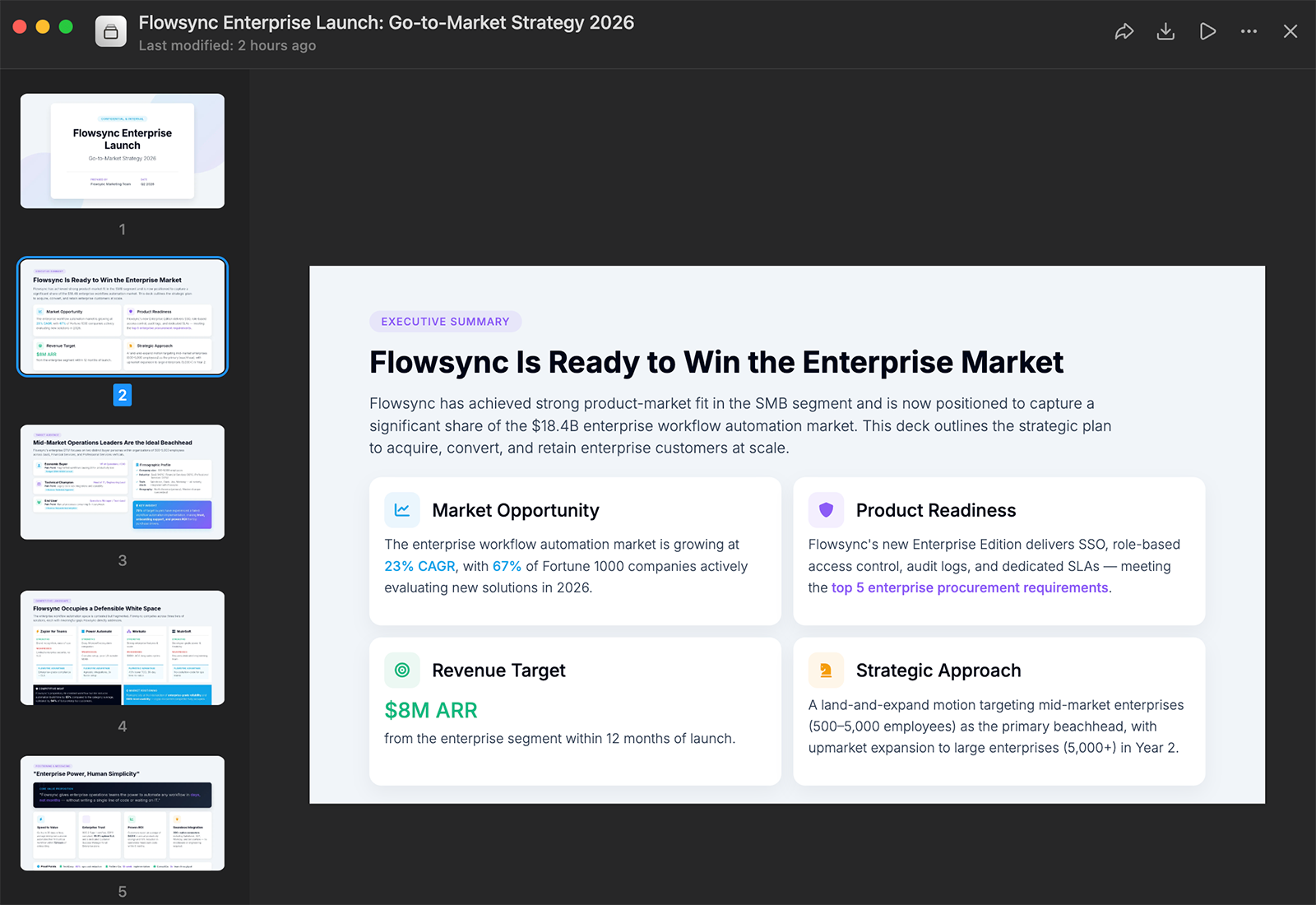Click the Market Opportunity chart icon
The width and height of the screenshot is (1316, 905).
(x=402, y=510)
